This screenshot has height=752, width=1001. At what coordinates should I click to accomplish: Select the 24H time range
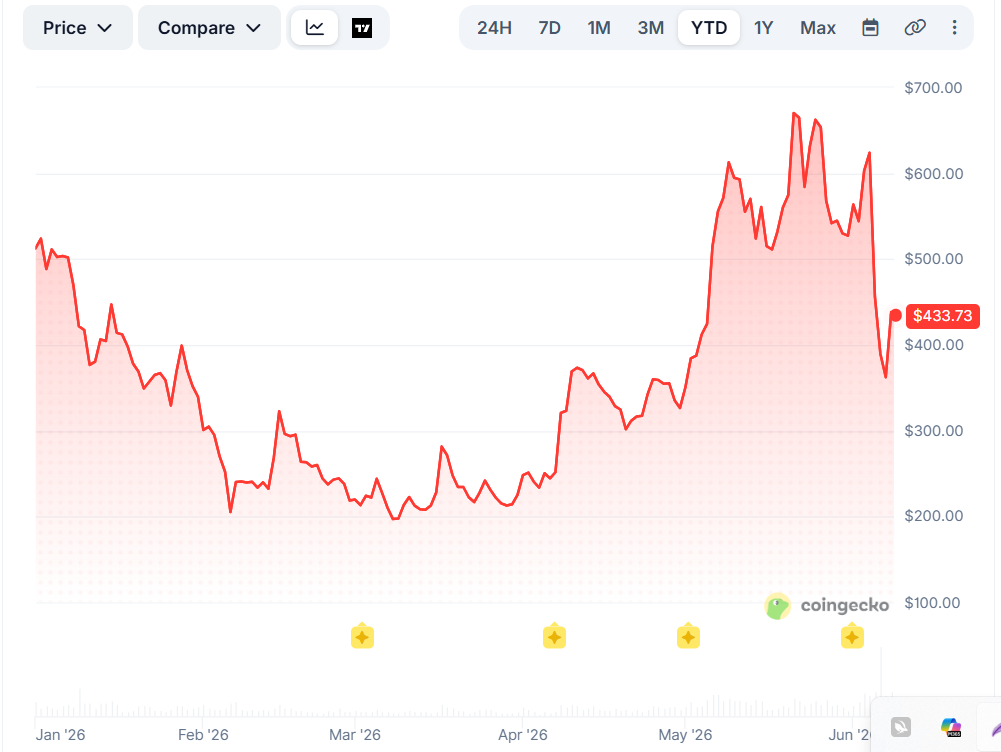494,27
